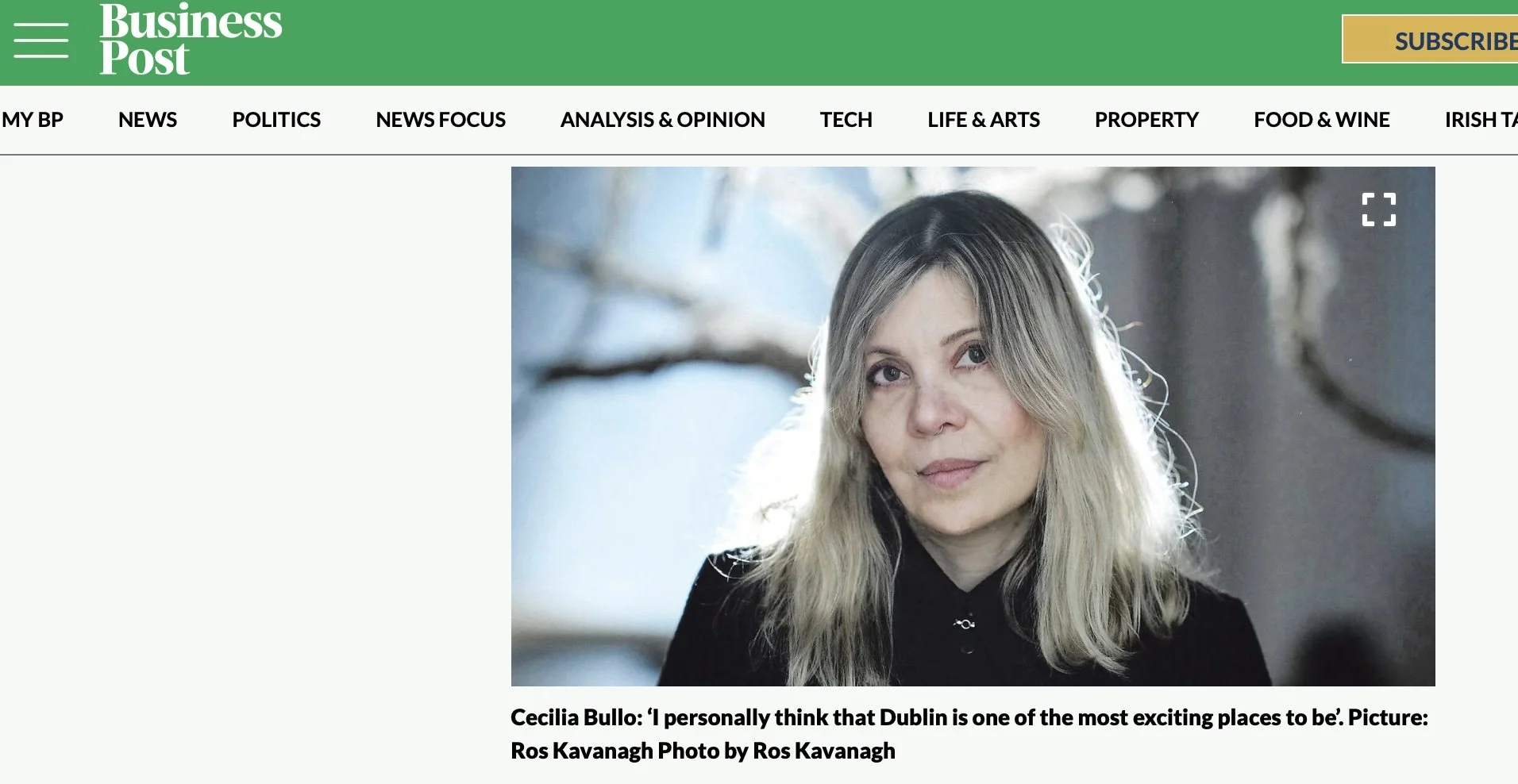Click the word Post in the logo

(x=144, y=59)
